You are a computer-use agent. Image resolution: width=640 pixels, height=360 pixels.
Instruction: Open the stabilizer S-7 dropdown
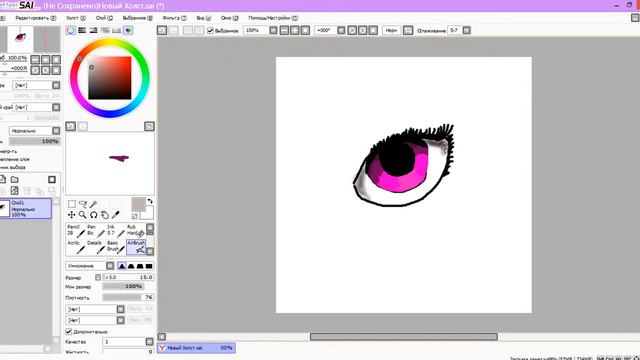point(467,30)
